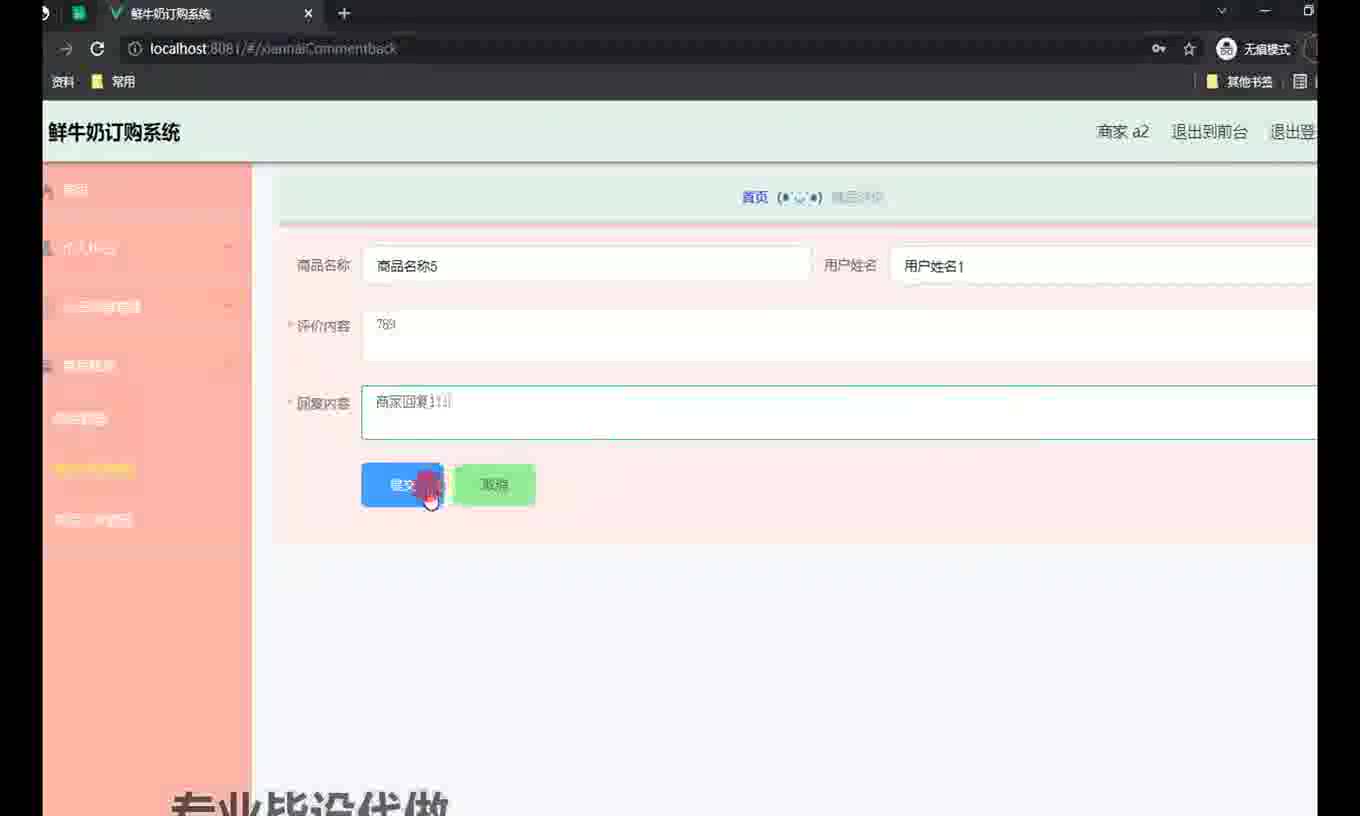Open the 资料 bookmark

click(x=62, y=82)
